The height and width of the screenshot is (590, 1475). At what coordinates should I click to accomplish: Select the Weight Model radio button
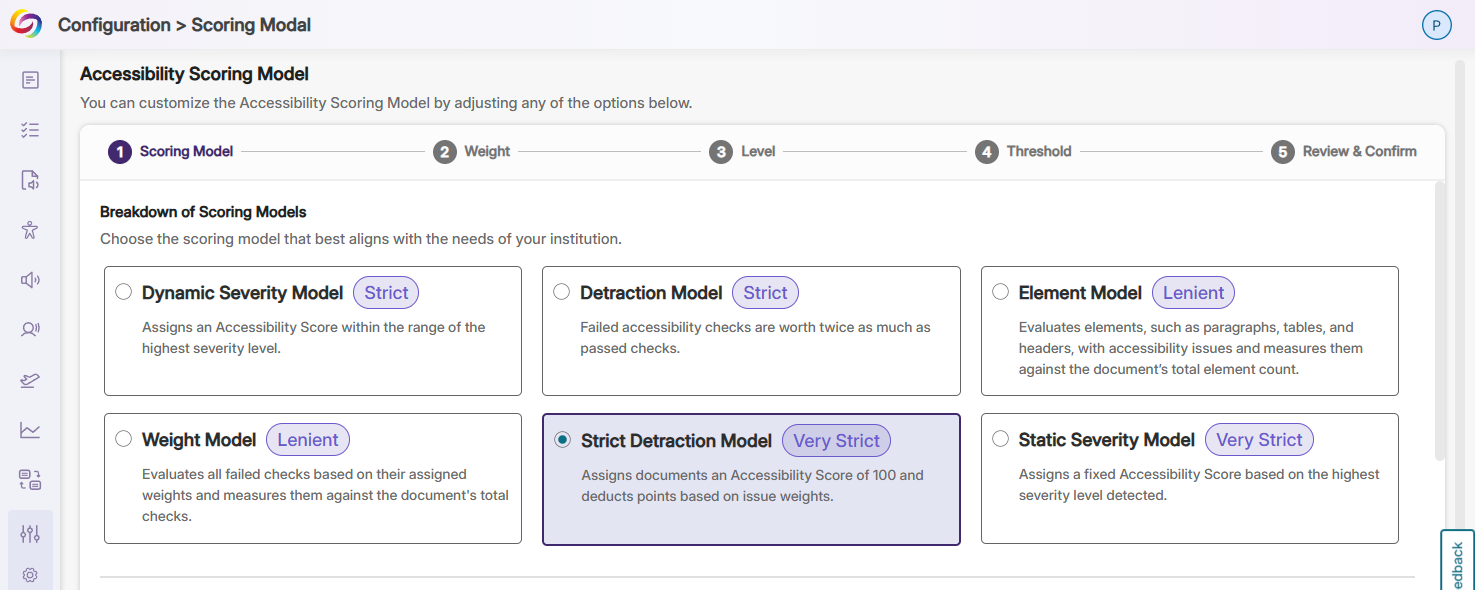pyautogui.click(x=123, y=439)
